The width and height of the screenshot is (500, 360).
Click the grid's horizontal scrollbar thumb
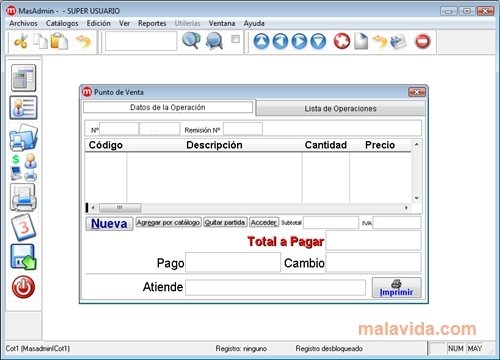coord(120,208)
